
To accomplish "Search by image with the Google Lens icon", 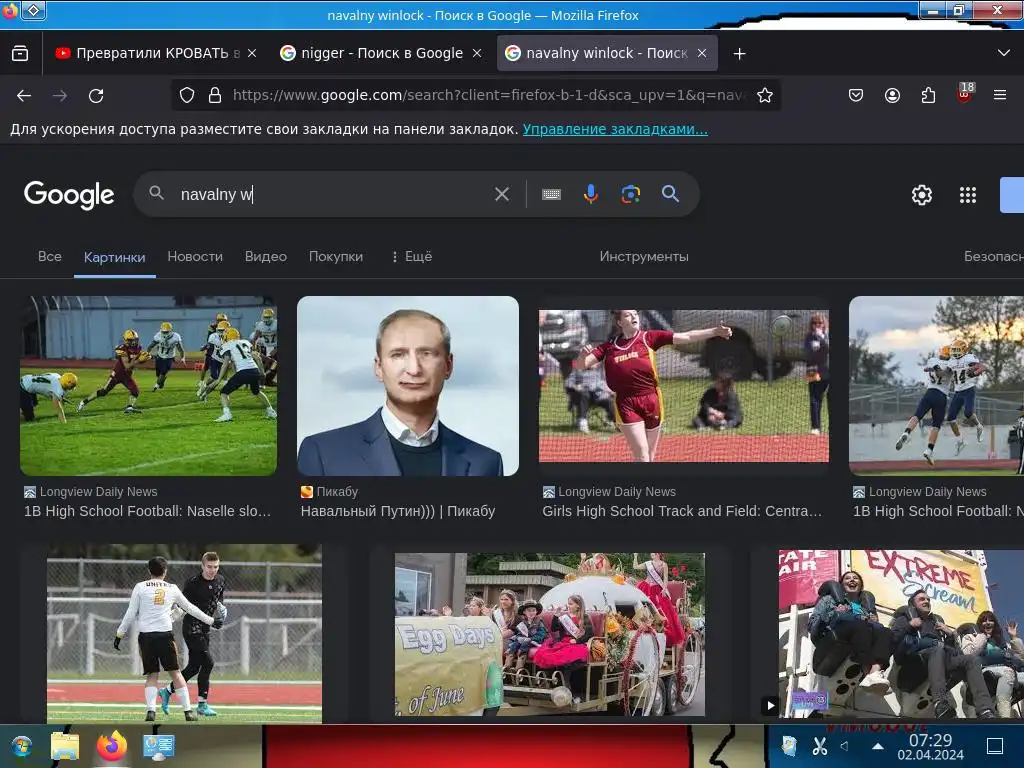I will tap(630, 194).
